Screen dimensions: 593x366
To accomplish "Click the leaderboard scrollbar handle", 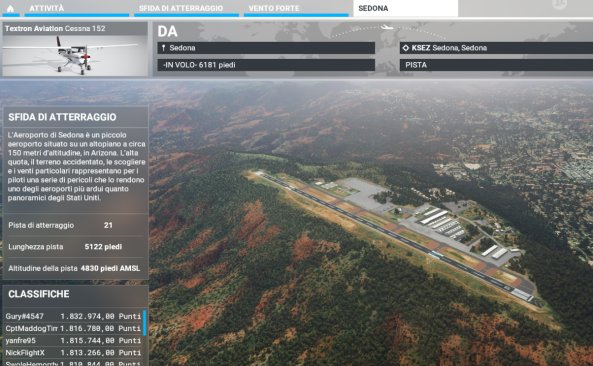I will tap(144, 323).
